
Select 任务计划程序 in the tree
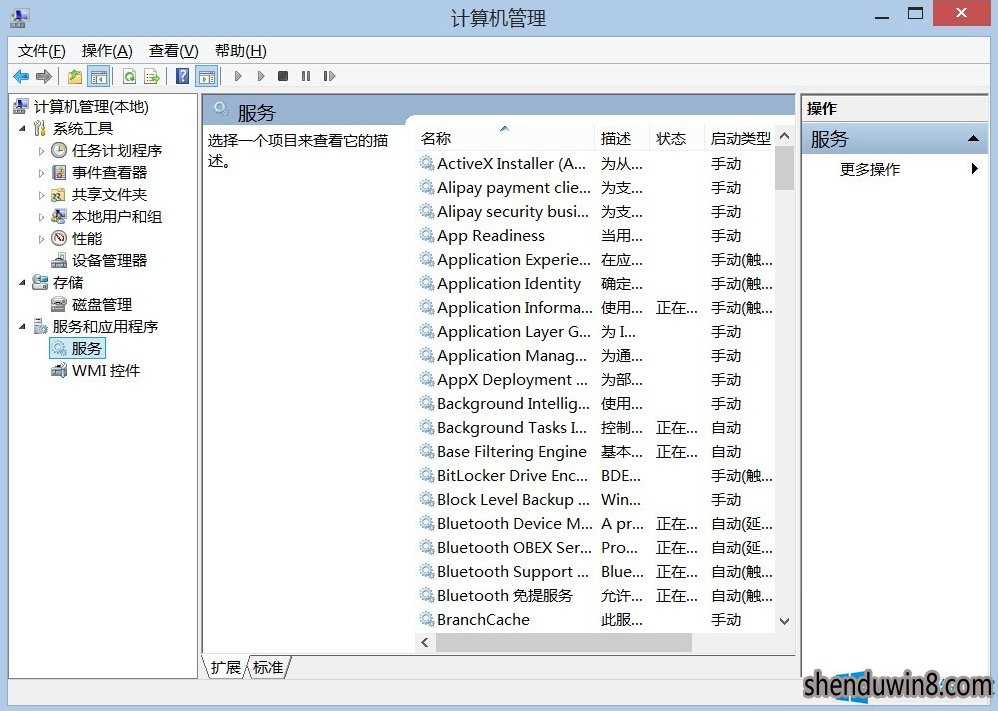(116, 151)
